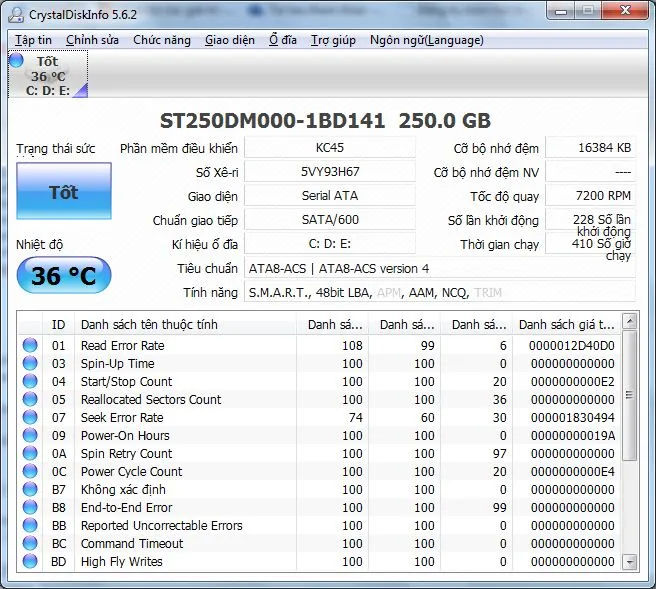Click status orb for Reported Uncorrectable Errors

[x=30, y=525]
